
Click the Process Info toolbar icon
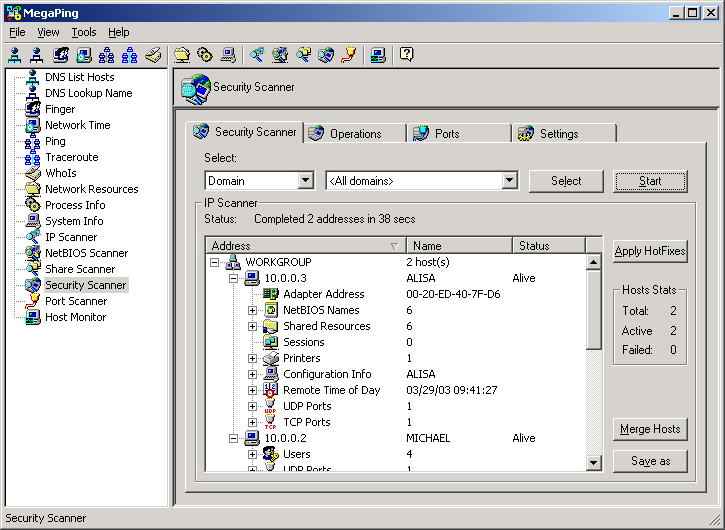pyautogui.click(x=205, y=55)
